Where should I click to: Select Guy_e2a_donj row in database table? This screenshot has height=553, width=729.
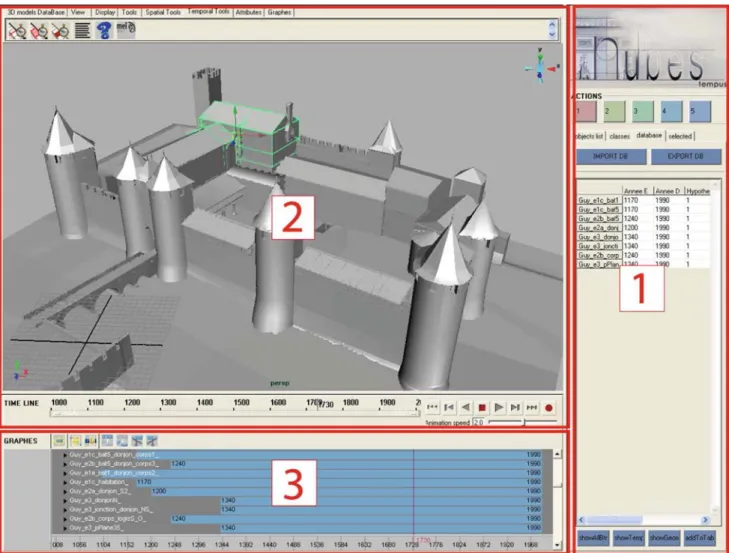pos(643,228)
